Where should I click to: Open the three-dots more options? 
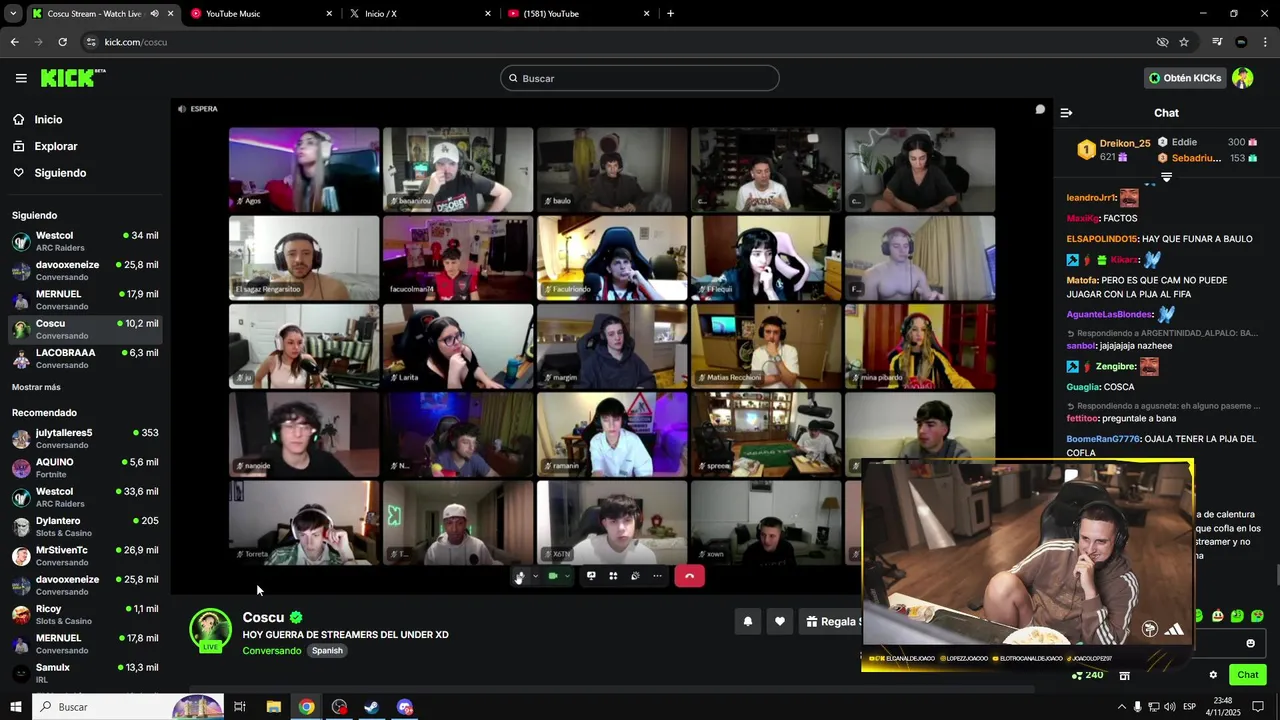point(657,576)
